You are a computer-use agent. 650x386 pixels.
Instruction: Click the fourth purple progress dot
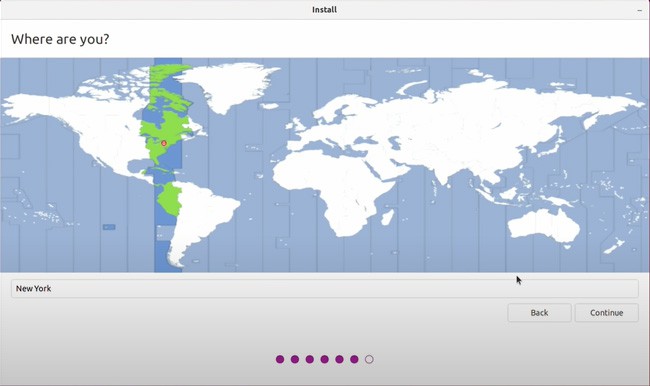[x=325, y=359]
